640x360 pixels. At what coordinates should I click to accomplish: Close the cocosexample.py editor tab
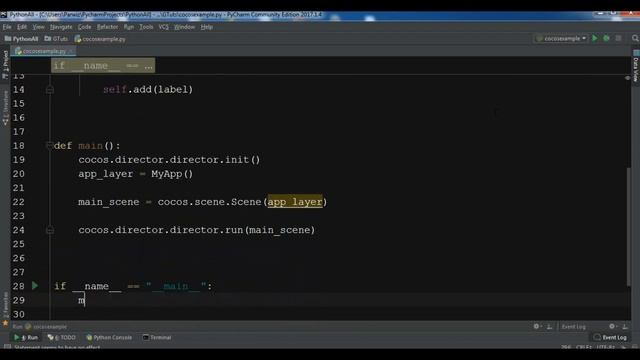(x=71, y=51)
